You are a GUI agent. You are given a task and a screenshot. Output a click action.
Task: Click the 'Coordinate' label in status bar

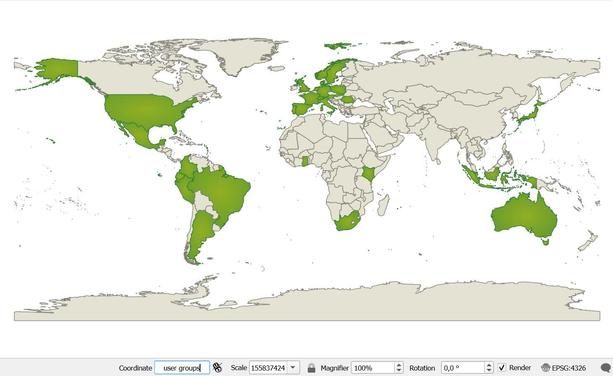[x=135, y=368]
